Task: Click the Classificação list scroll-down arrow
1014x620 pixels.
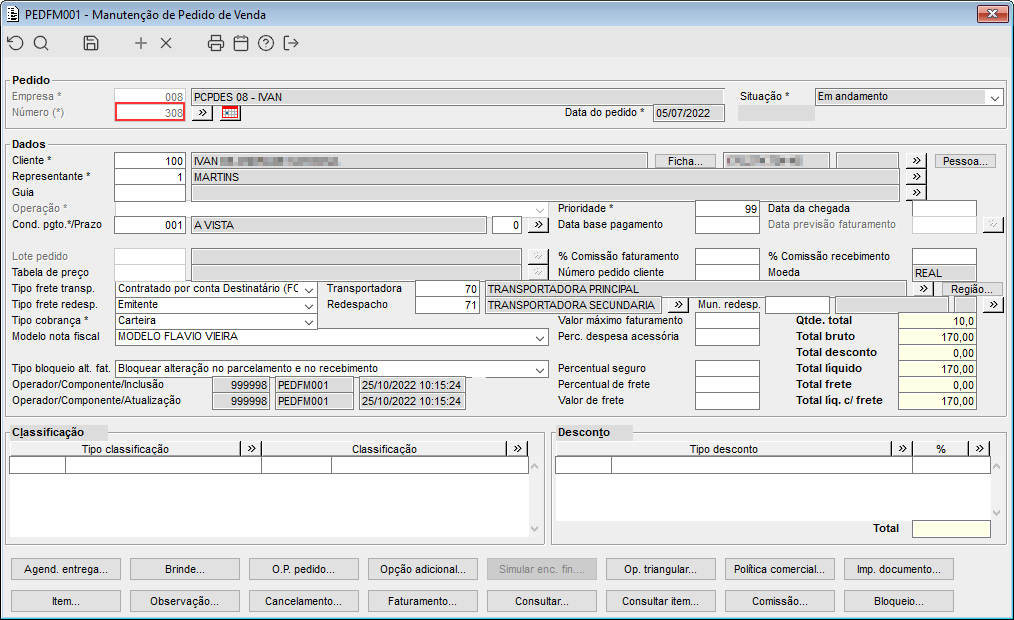Action: click(x=536, y=528)
